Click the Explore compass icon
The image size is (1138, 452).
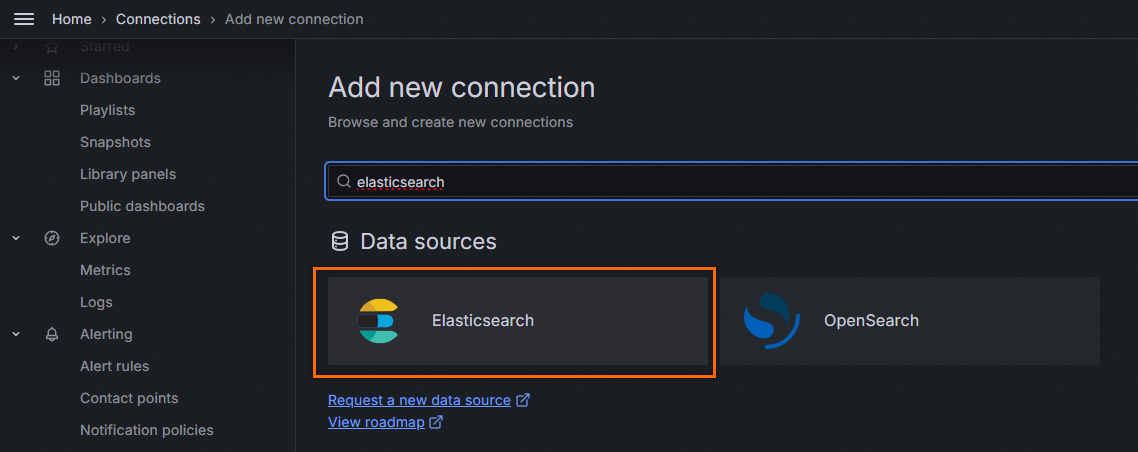(52, 238)
